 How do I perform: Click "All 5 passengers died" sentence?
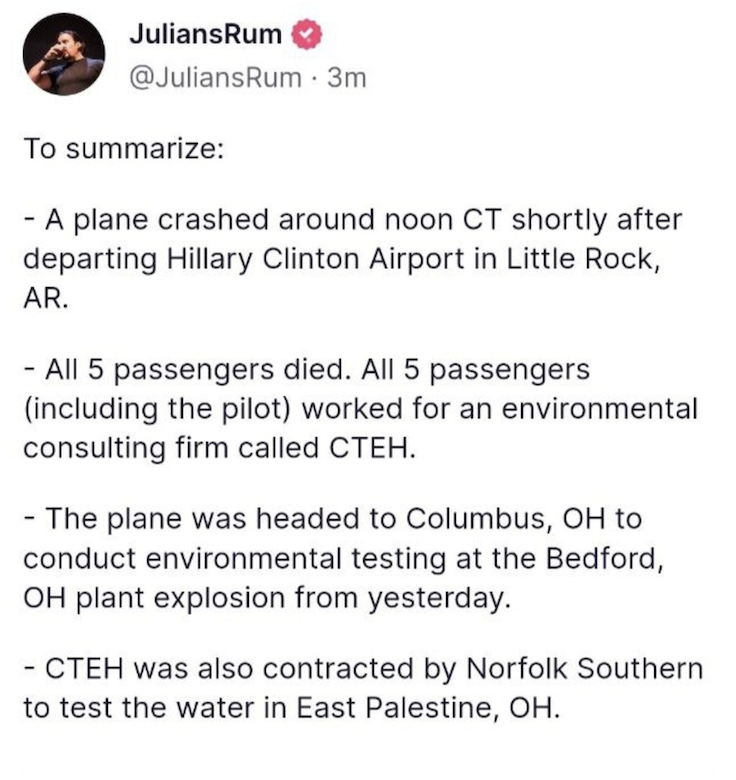click(170, 370)
